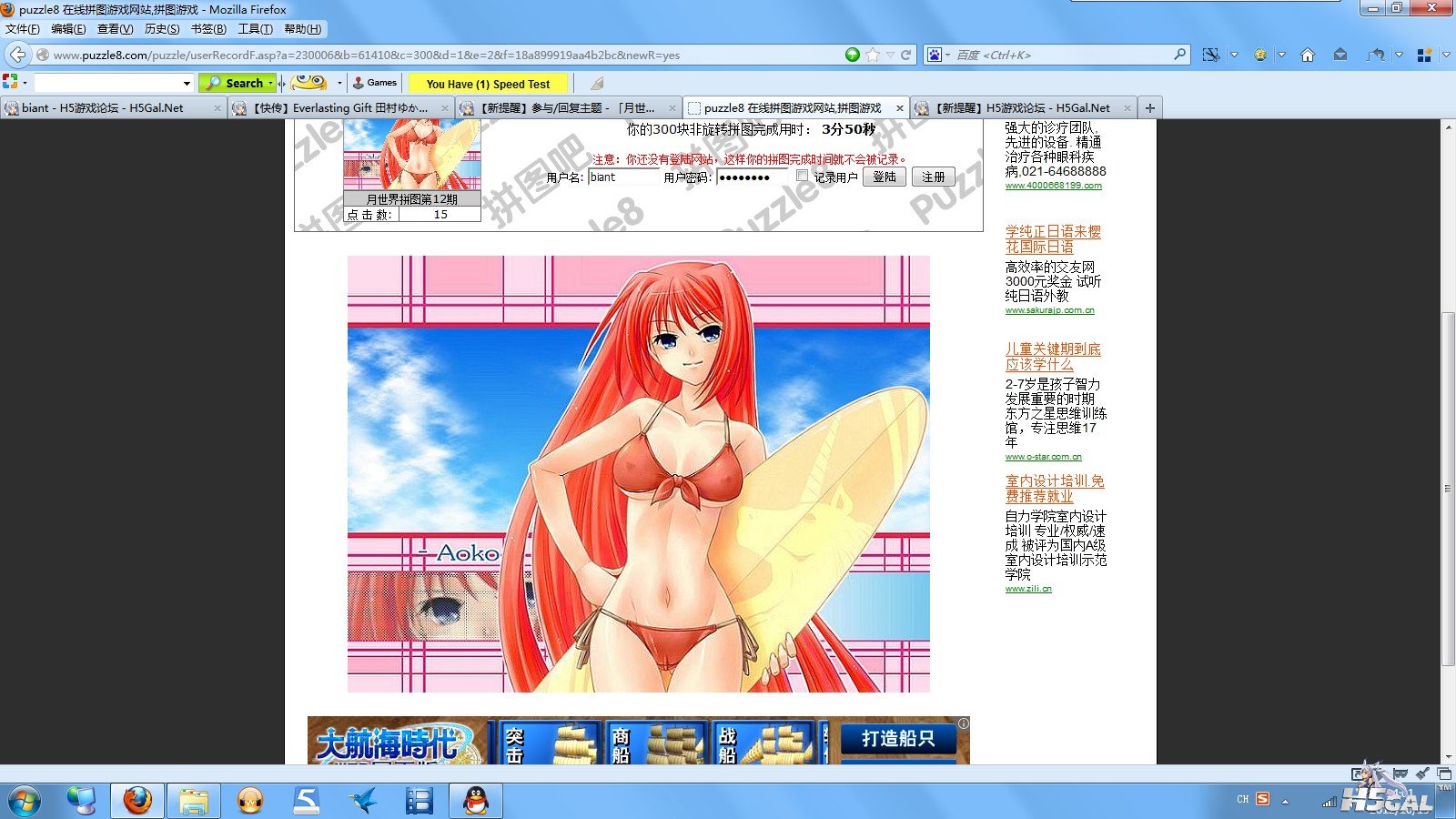Check the 记录用户 remember-user checkbox
Image resolution: width=1456 pixels, height=819 pixels.
click(802, 176)
